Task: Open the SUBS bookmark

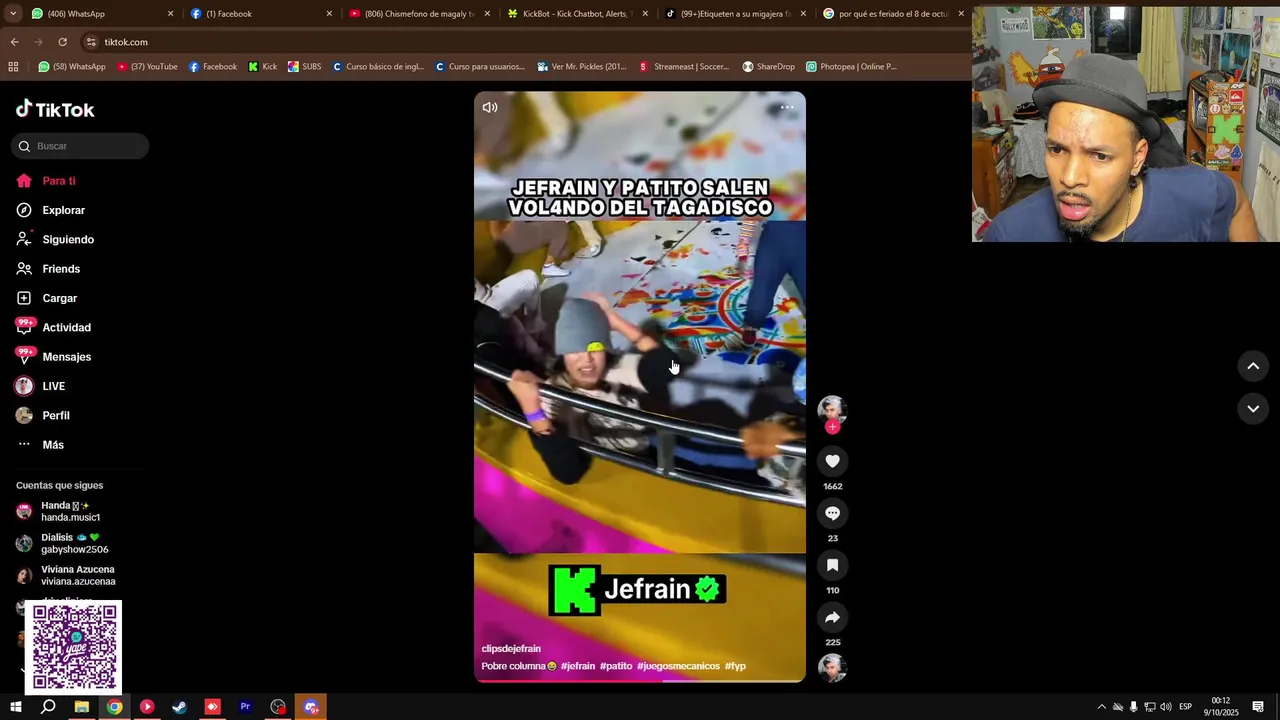Action: (x=305, y=67)
